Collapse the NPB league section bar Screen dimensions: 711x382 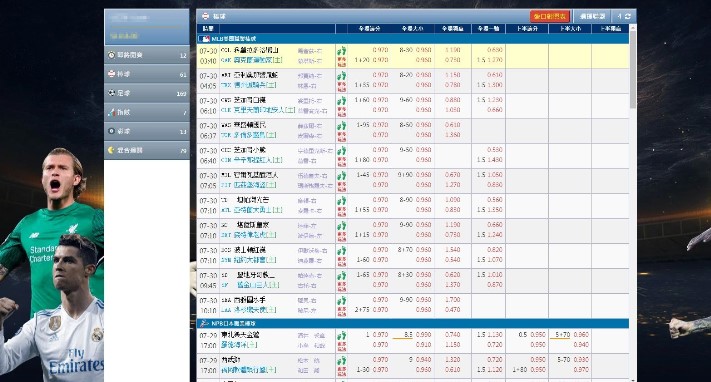[413, 323]
